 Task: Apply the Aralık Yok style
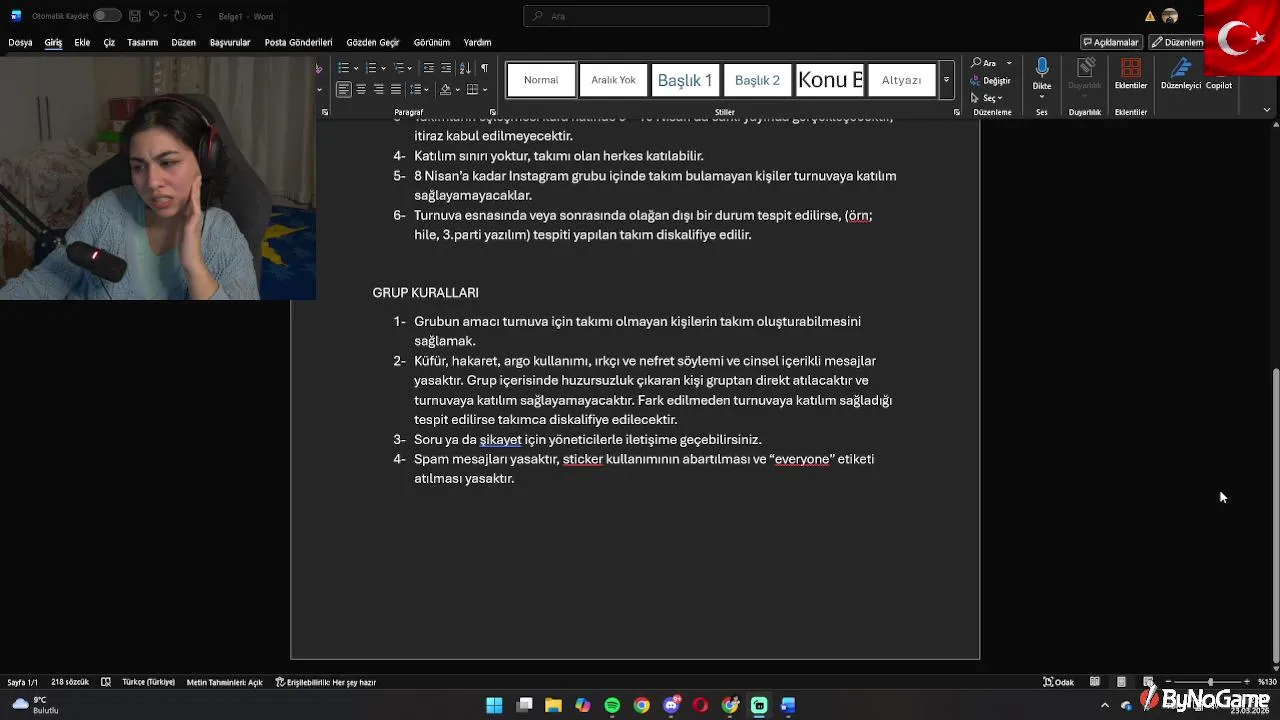point(613,80)
